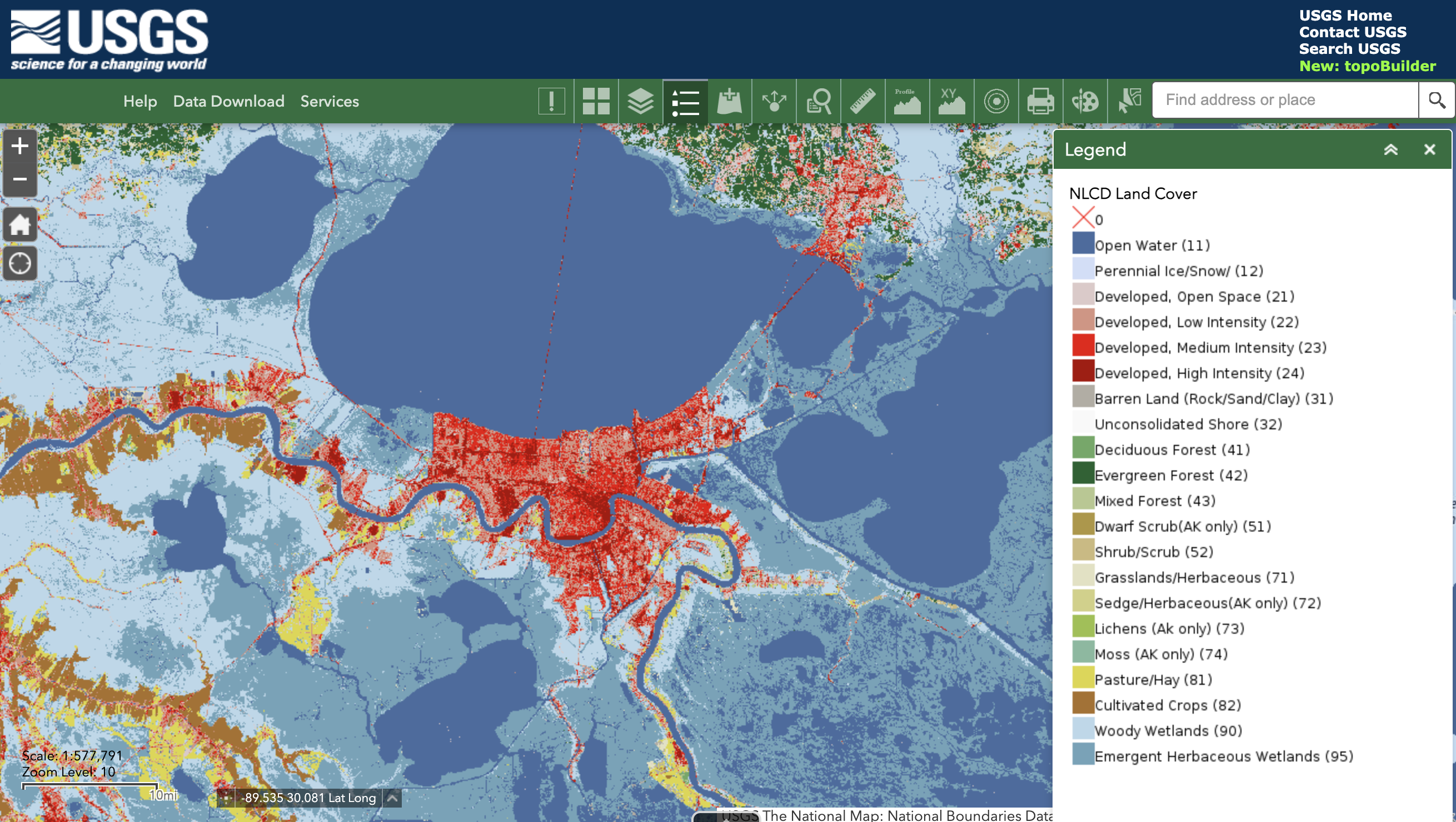Click the Add Data icon
Viewport: 1456px width, 822px height.
pyautogui.click(x=729, y=101)
